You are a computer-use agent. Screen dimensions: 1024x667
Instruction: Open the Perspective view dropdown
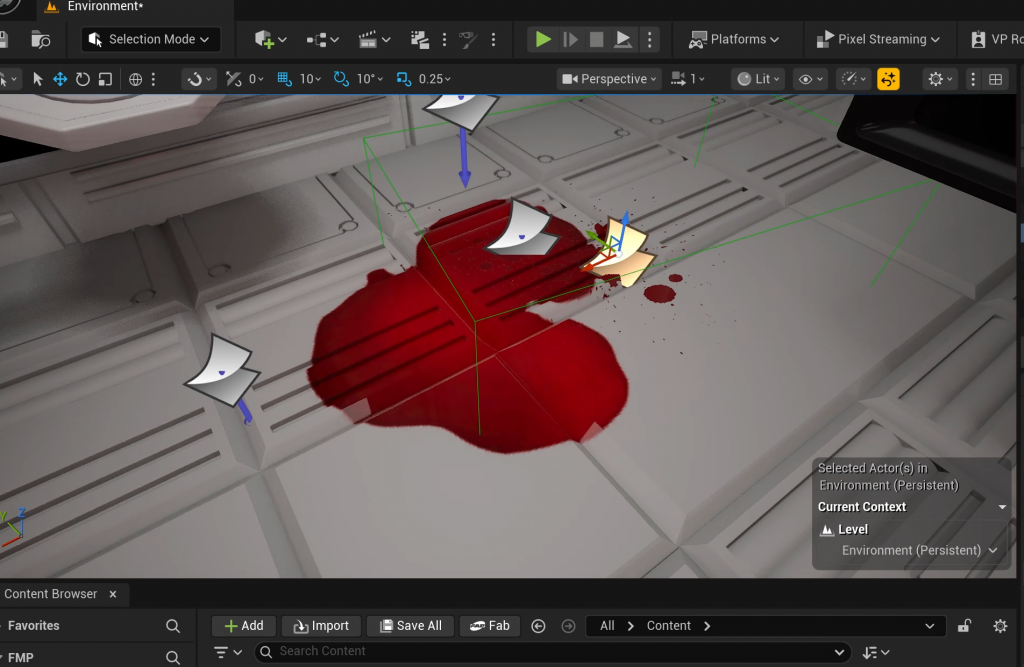click(x=609, y=79)
